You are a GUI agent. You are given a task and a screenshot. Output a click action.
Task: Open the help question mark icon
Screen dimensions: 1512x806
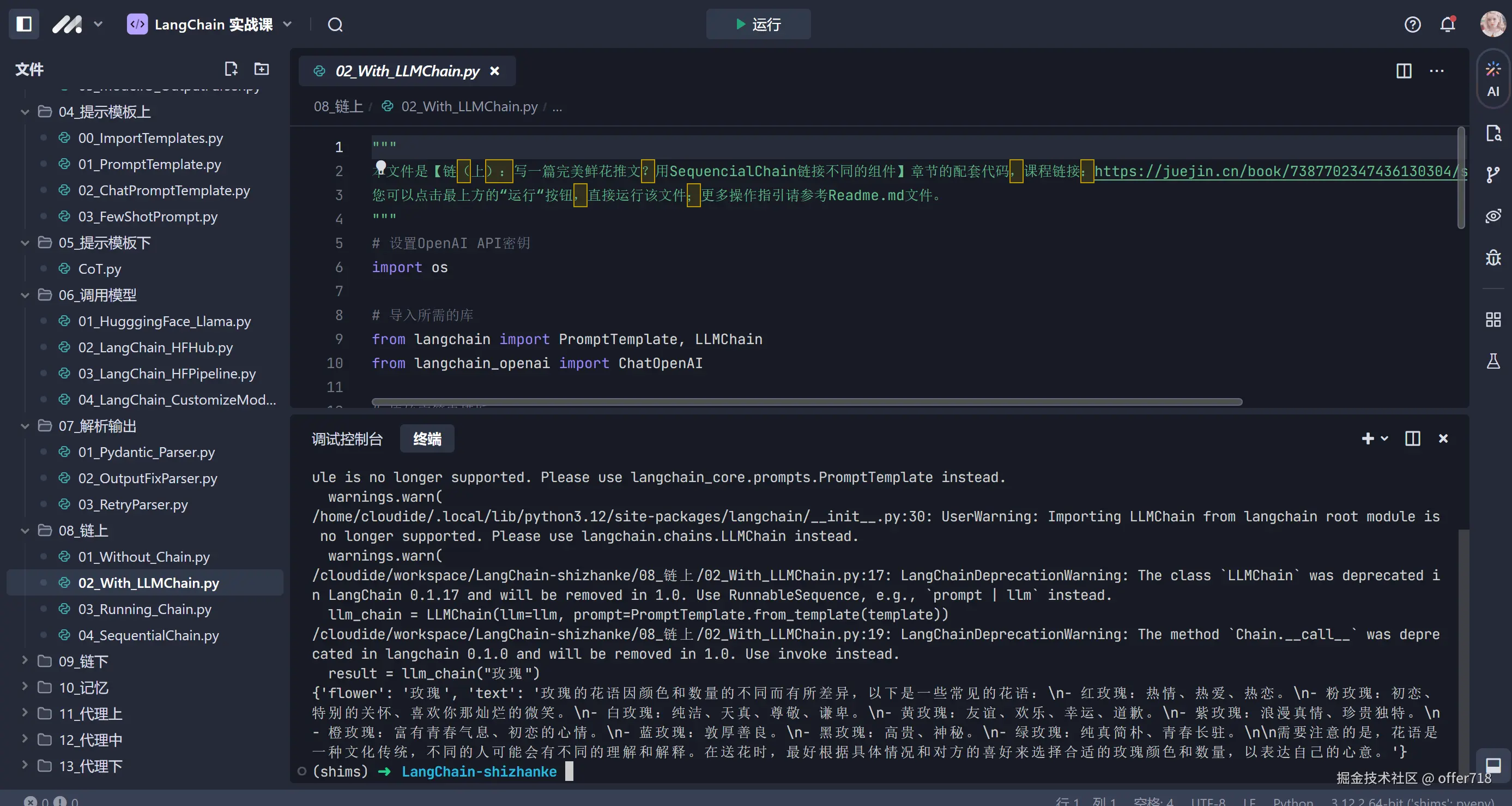point(1412,24)
